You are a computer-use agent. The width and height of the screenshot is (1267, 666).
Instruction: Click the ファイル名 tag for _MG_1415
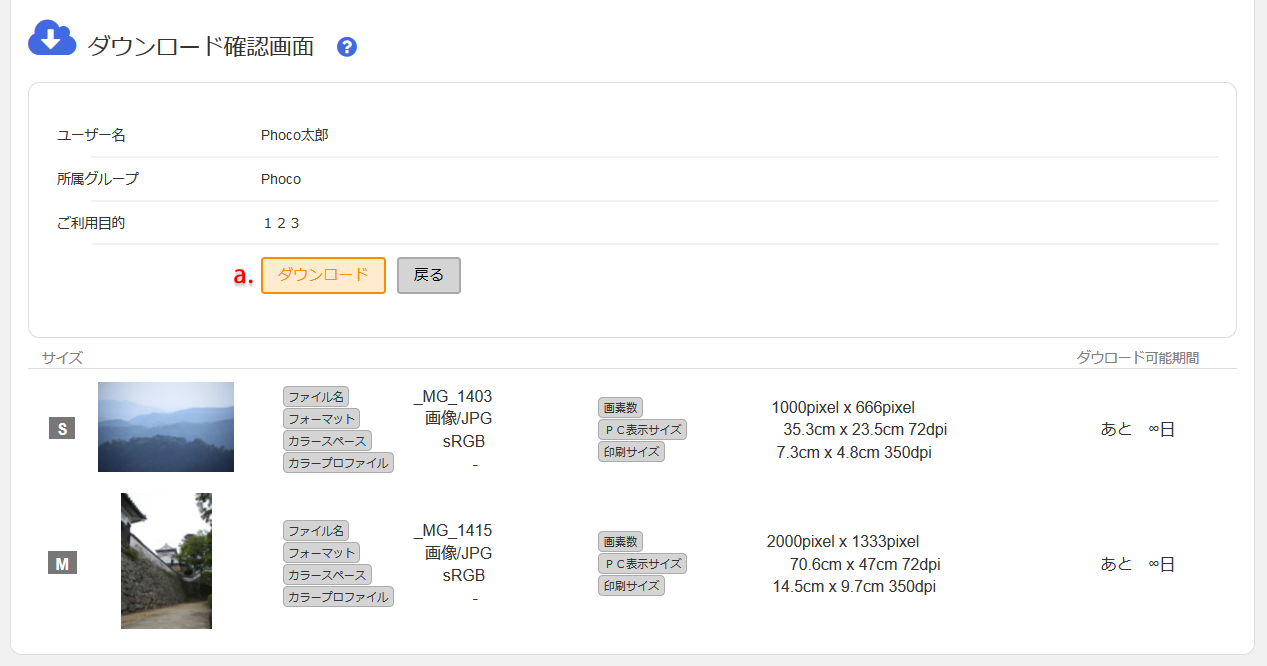(316, 531)
